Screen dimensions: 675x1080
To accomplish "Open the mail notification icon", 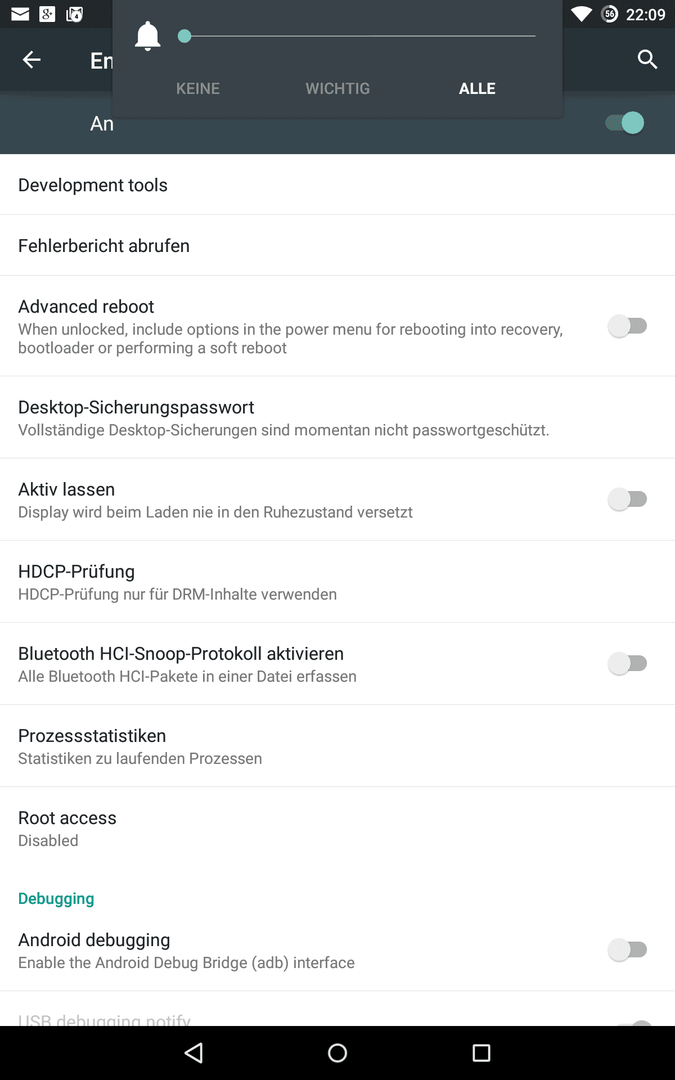I will 20,14.
